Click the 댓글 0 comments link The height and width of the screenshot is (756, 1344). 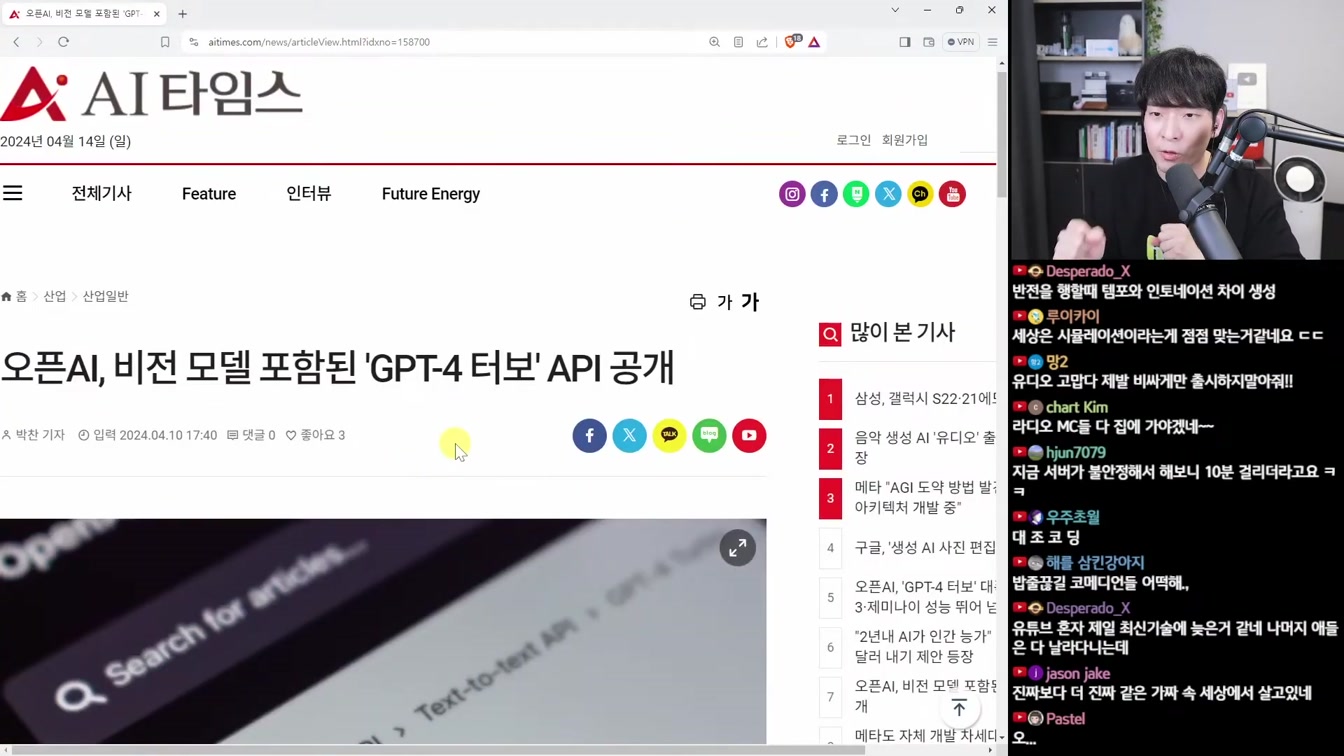pyautogui.click(x=251, y=435)
